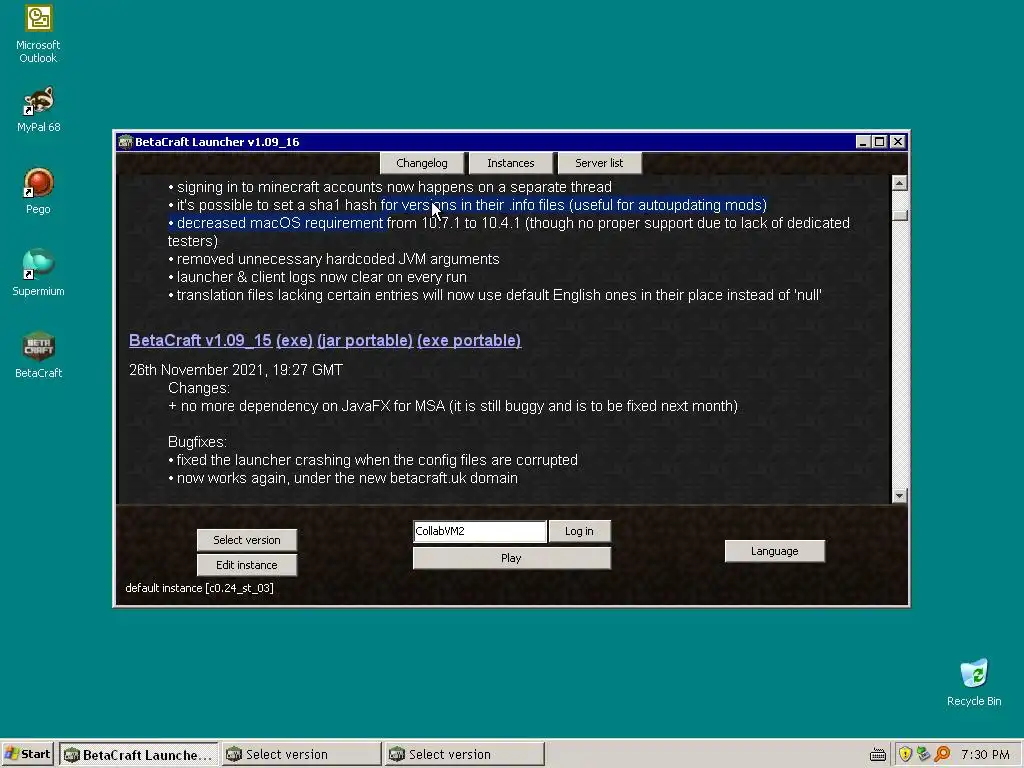Click the Language button
The image size is (1024, 768).
775,551
